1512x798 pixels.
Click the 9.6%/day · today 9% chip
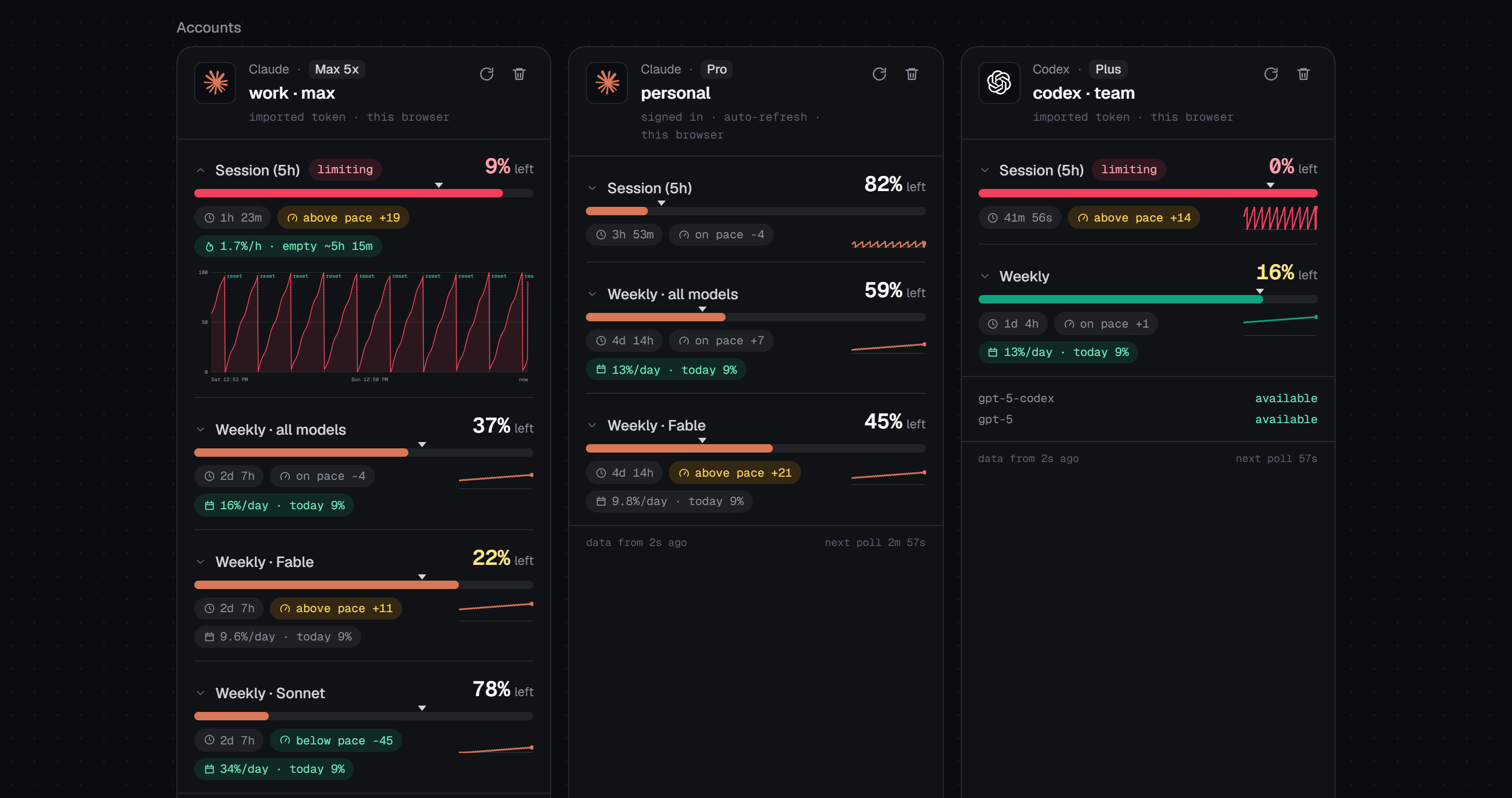tap(278, 637)
